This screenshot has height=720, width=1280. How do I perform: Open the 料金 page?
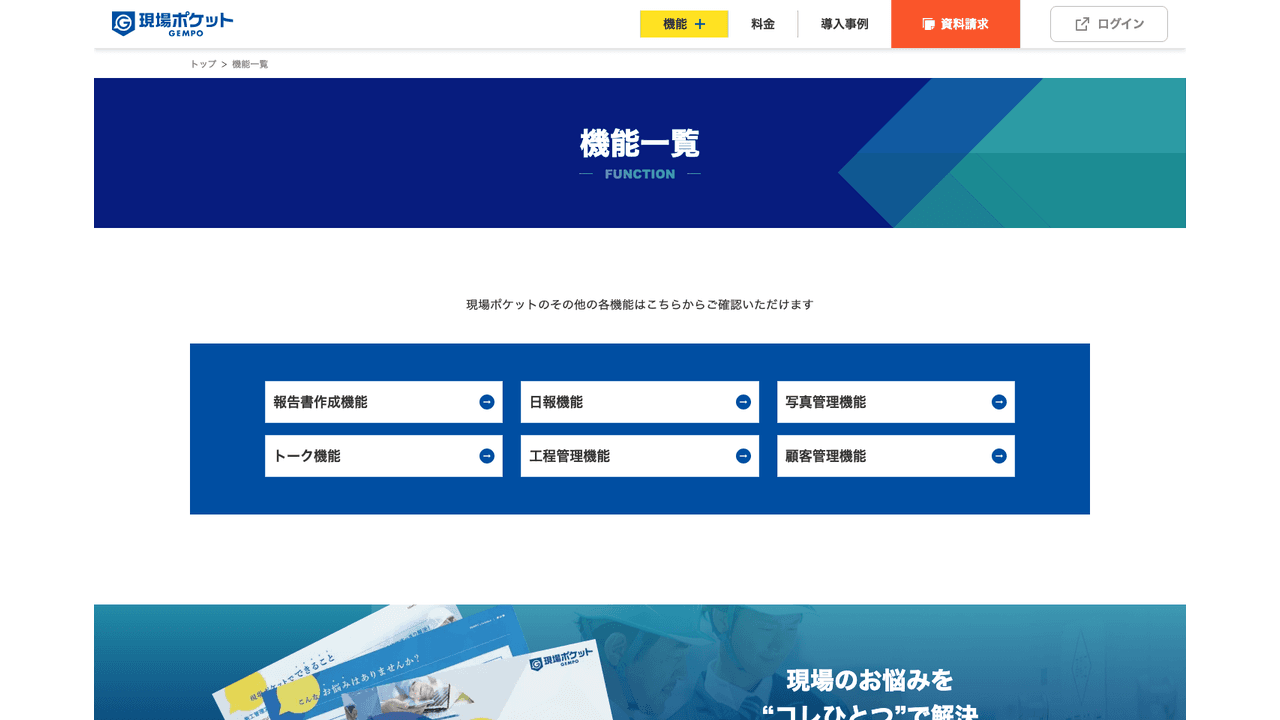(763, 24)
